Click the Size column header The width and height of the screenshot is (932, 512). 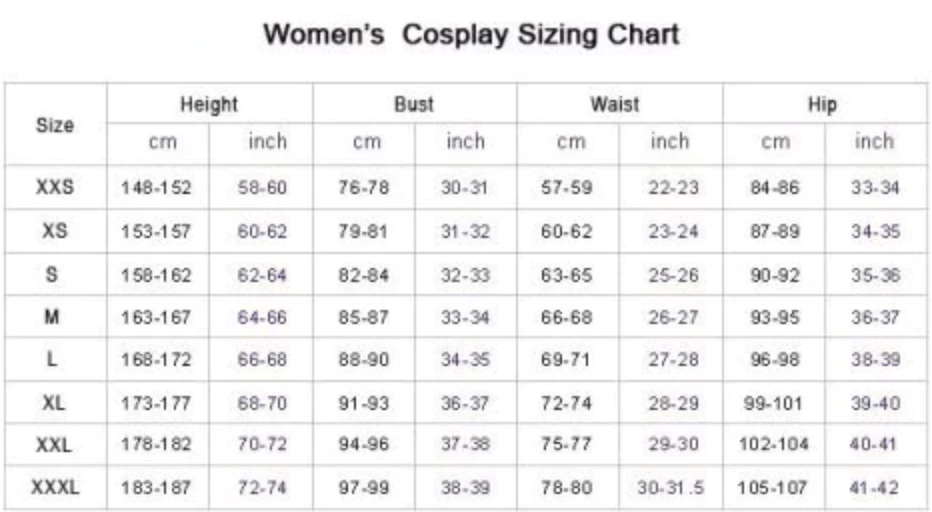coord(55,126)
